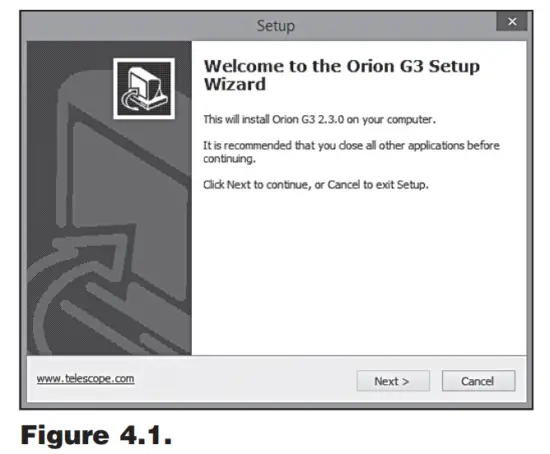Click the word 'continuing.' in the body text

coord(229,159)
